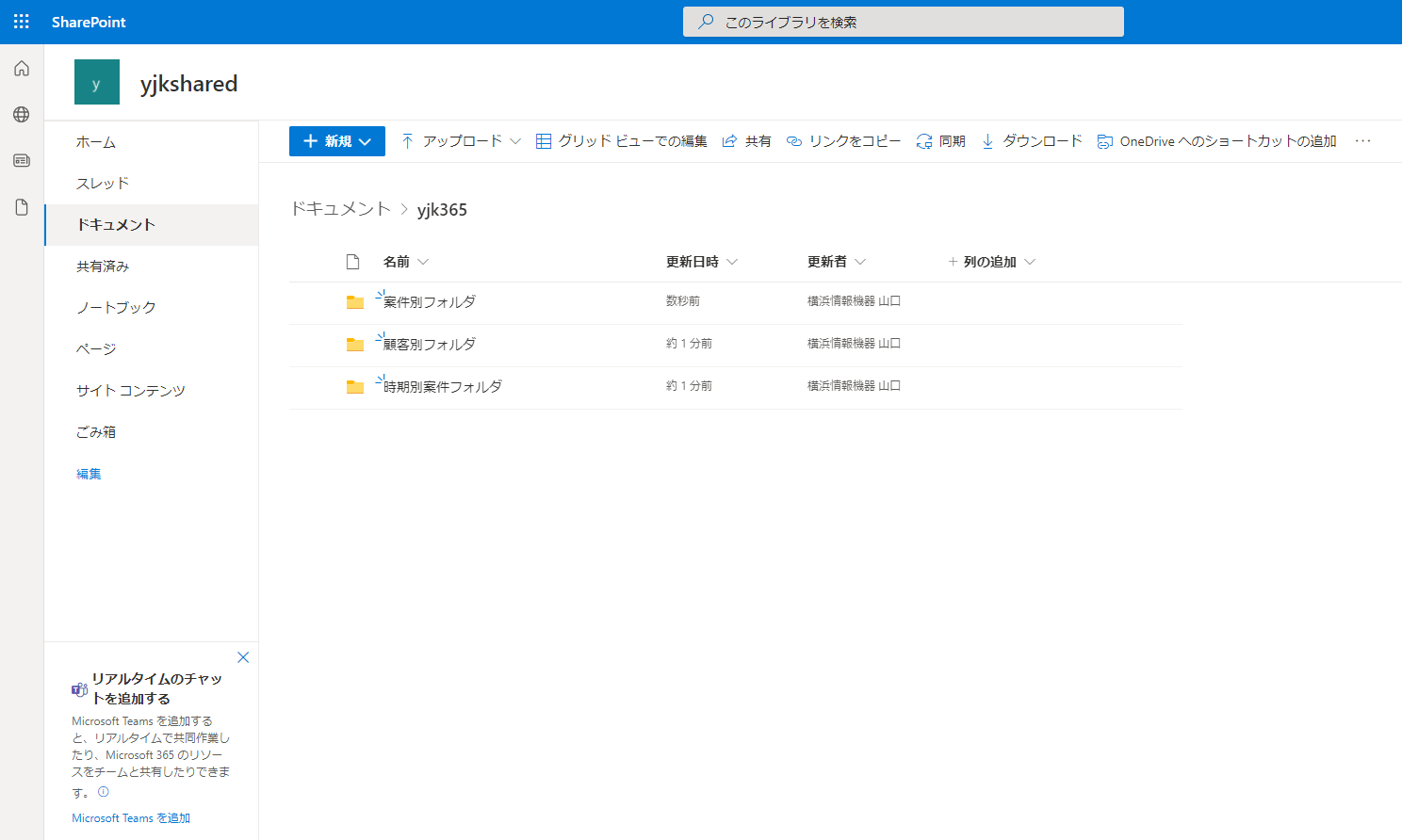Open the SharePoint app launcher grid
This screenshot has width=1402, height=840.
[22, 22]
